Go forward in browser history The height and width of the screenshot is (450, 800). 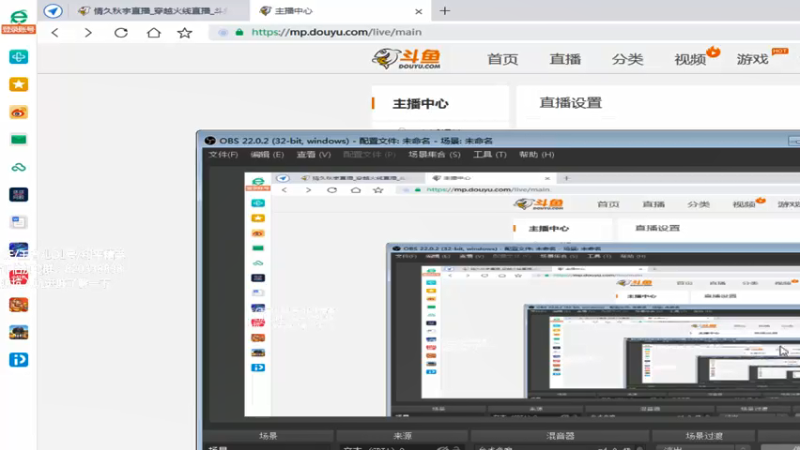[x=88, y=33]
